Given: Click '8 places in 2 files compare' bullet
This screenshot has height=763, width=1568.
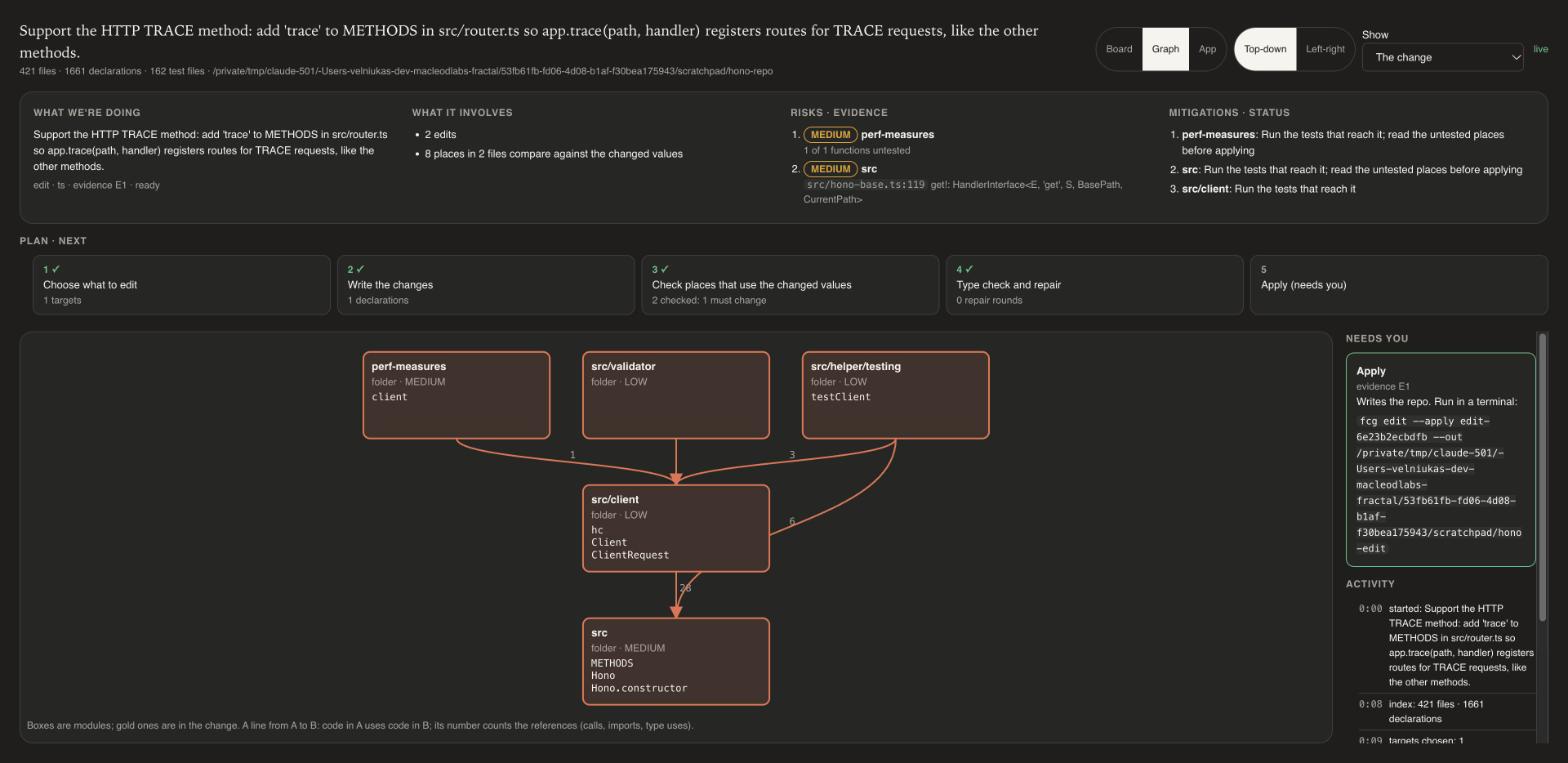Looking at the screenshot, I should [553, 154].
